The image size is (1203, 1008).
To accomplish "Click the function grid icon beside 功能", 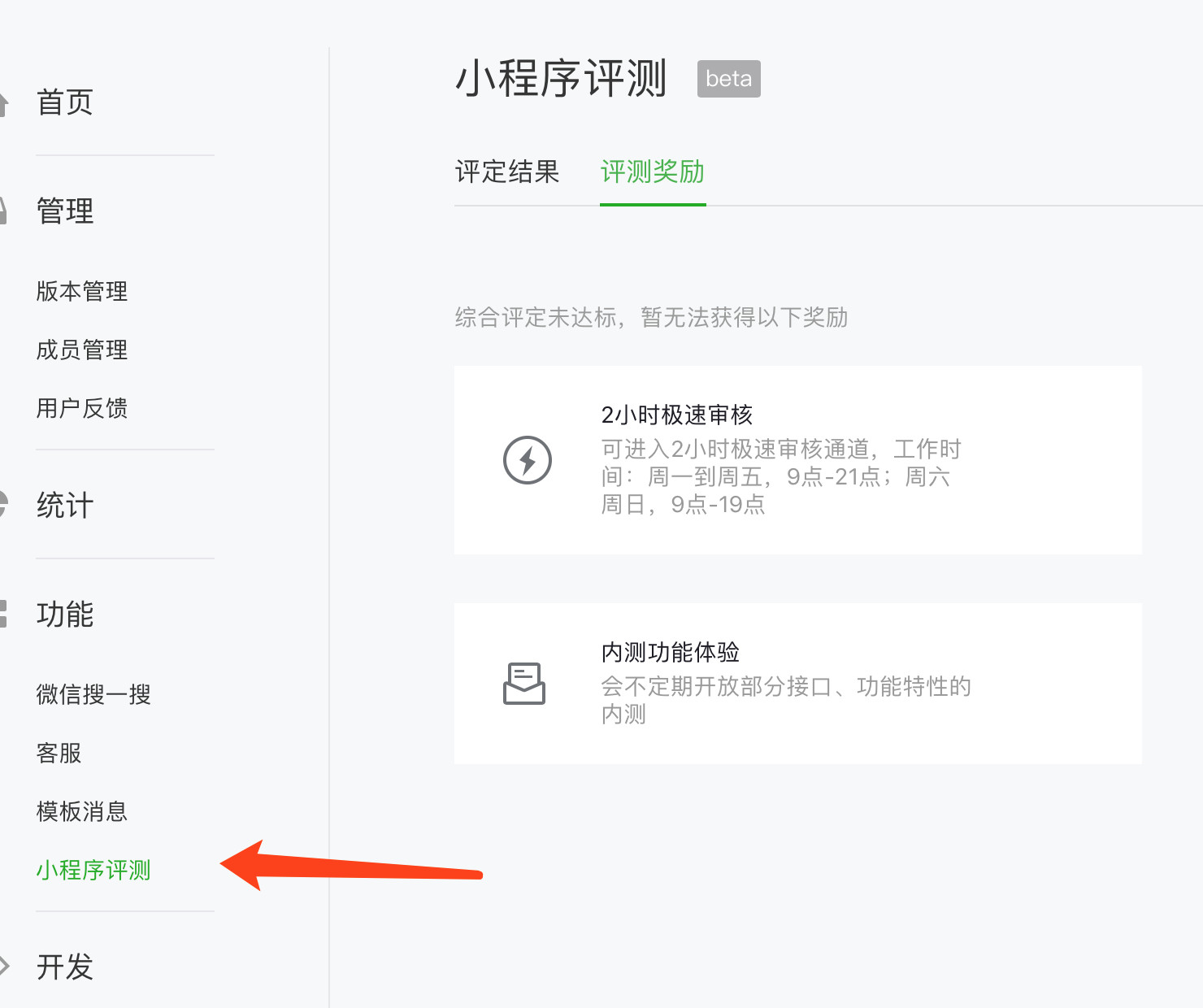I will 3,614.
